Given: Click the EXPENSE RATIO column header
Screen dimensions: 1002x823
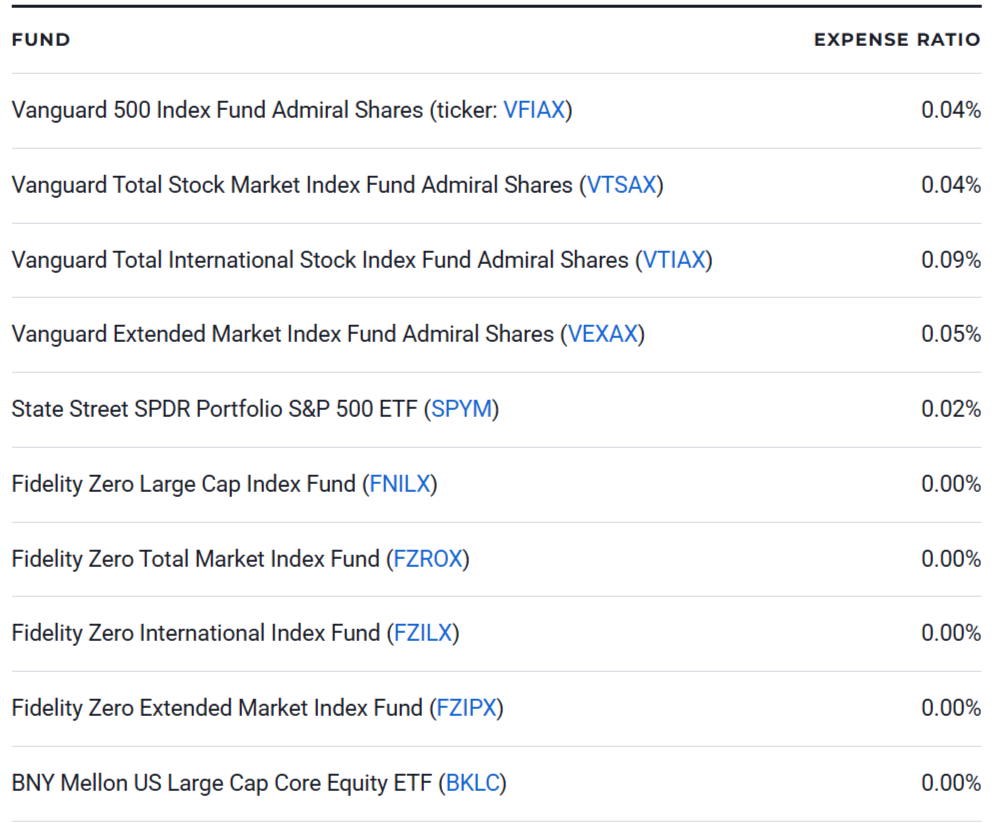Looking at the screenshot, I should point(897,40).
